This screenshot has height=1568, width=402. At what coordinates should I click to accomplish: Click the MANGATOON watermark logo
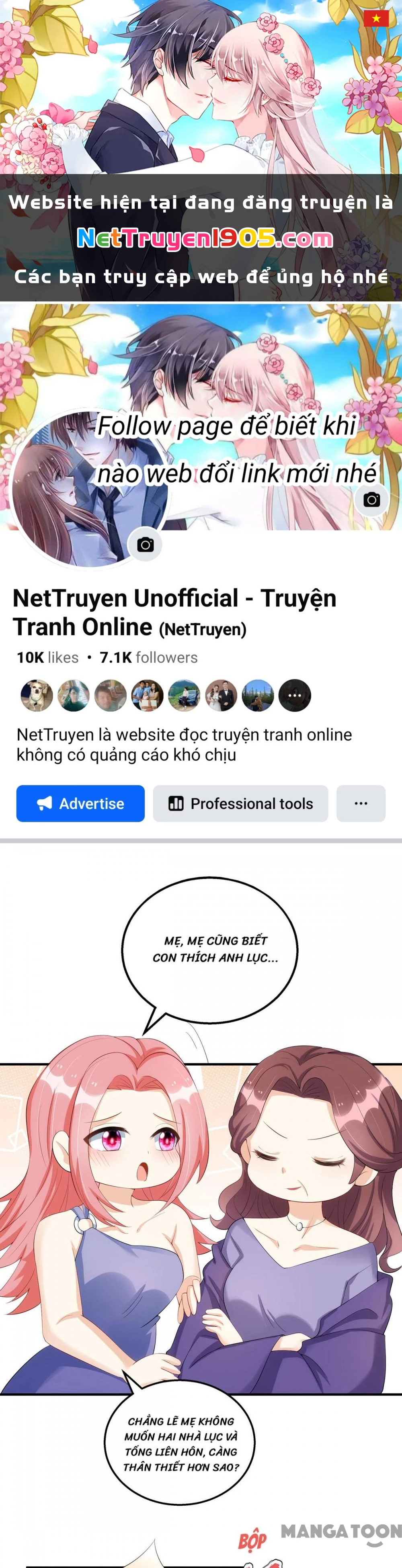point(341,1533)
